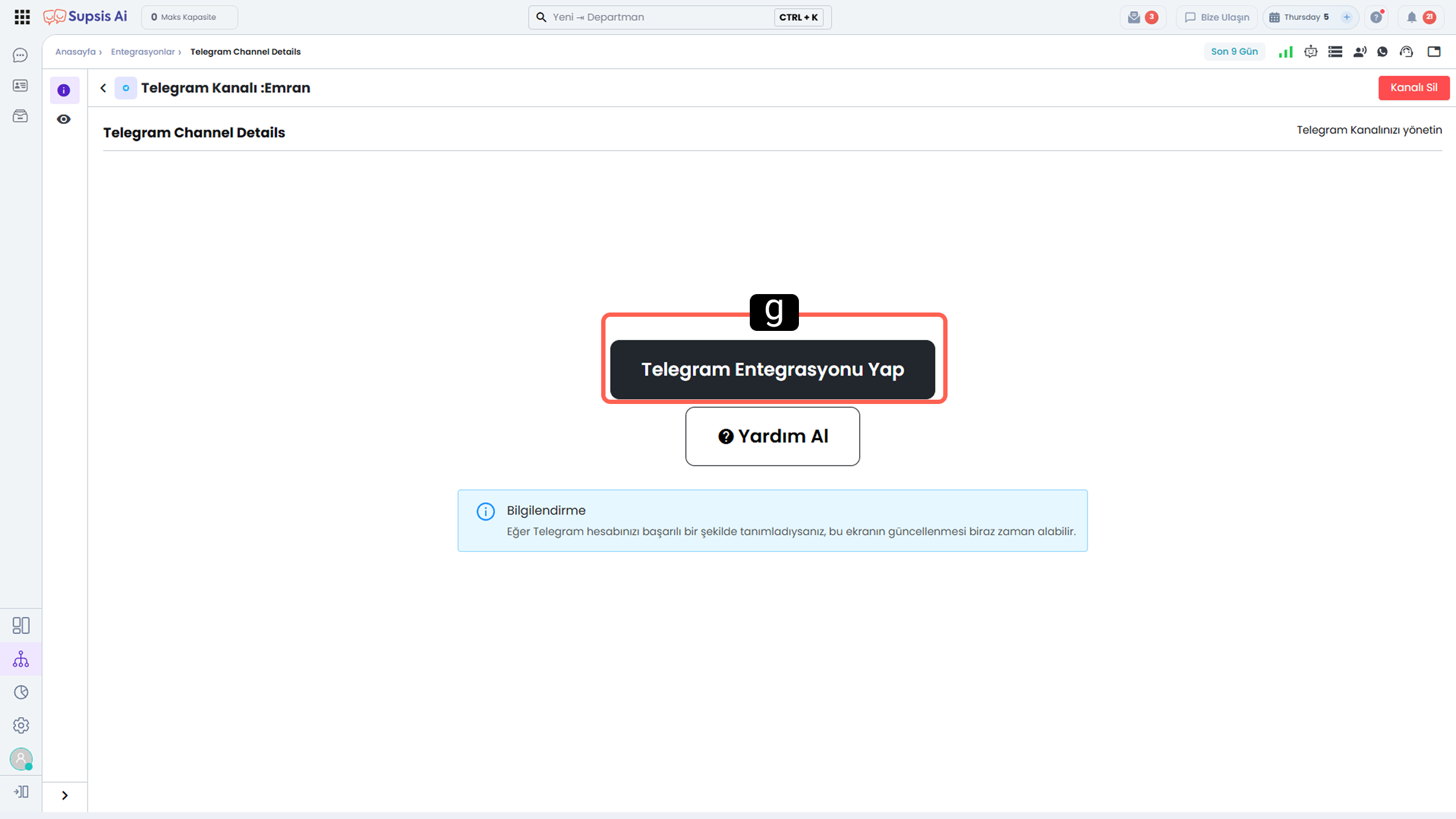Open the integrations hierarchy sidebar icon
This screenshot has height=819, width=1456.
pyautogui.click(x=21, y=659)
